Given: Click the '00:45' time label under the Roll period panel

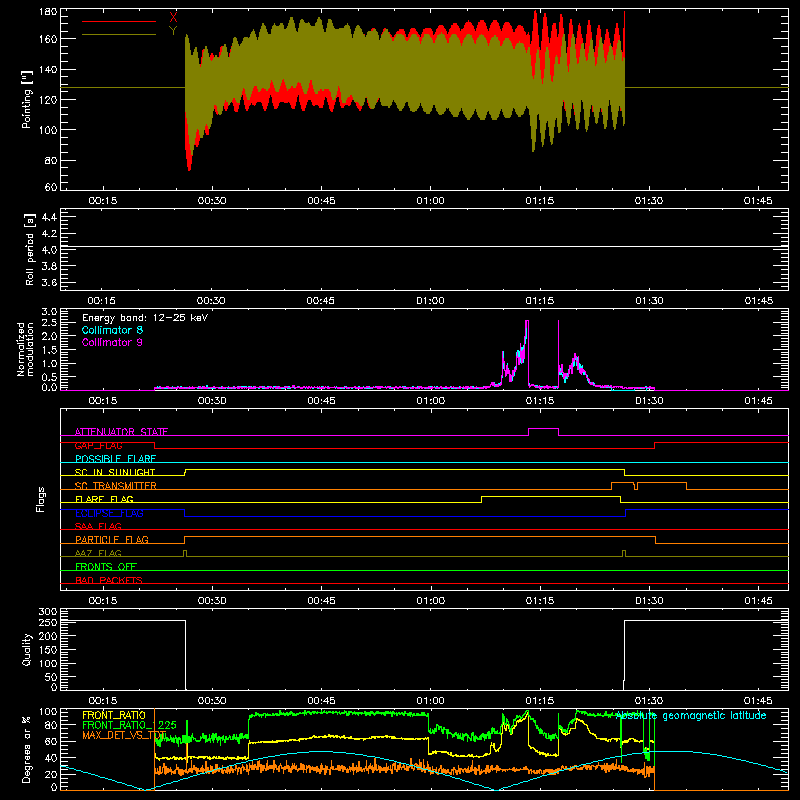Looking at the screenshot, I should [x=320, y=301].
